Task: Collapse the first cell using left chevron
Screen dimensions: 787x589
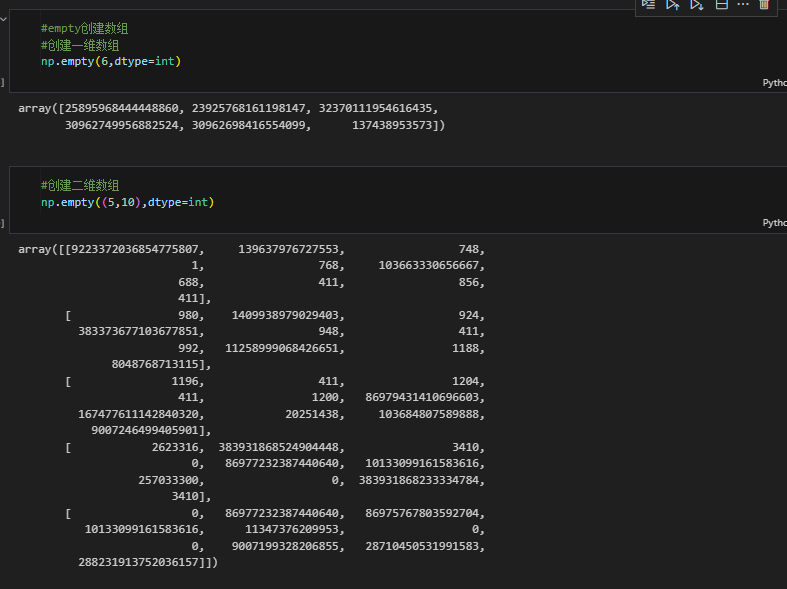Action: (4, 19)
